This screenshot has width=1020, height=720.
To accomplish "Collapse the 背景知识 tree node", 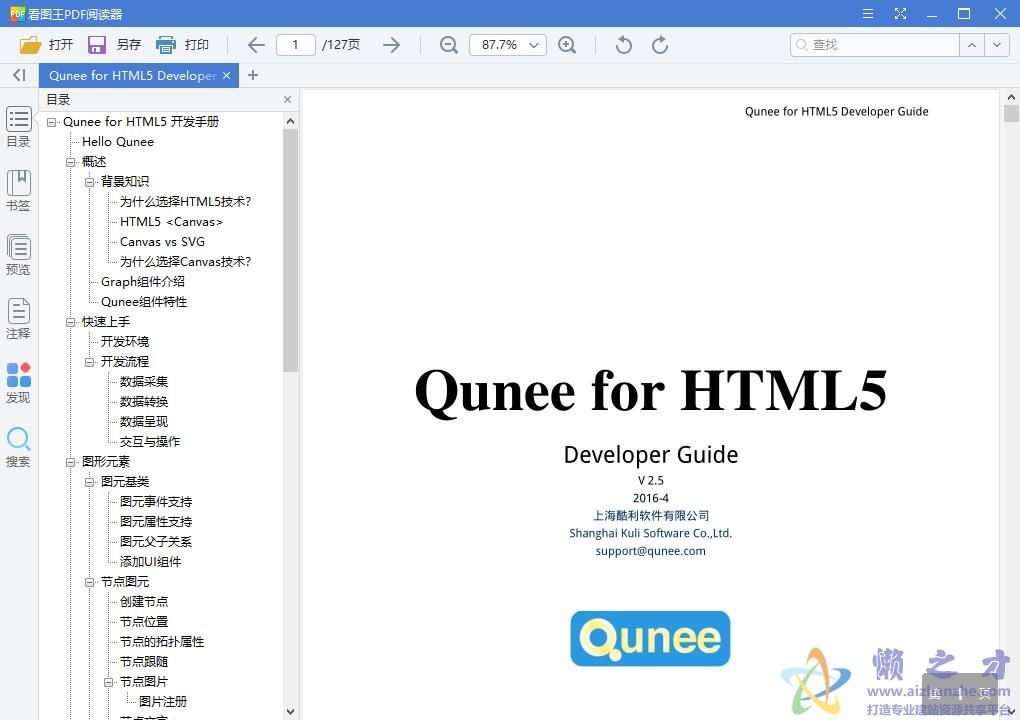I will [89, 181].
